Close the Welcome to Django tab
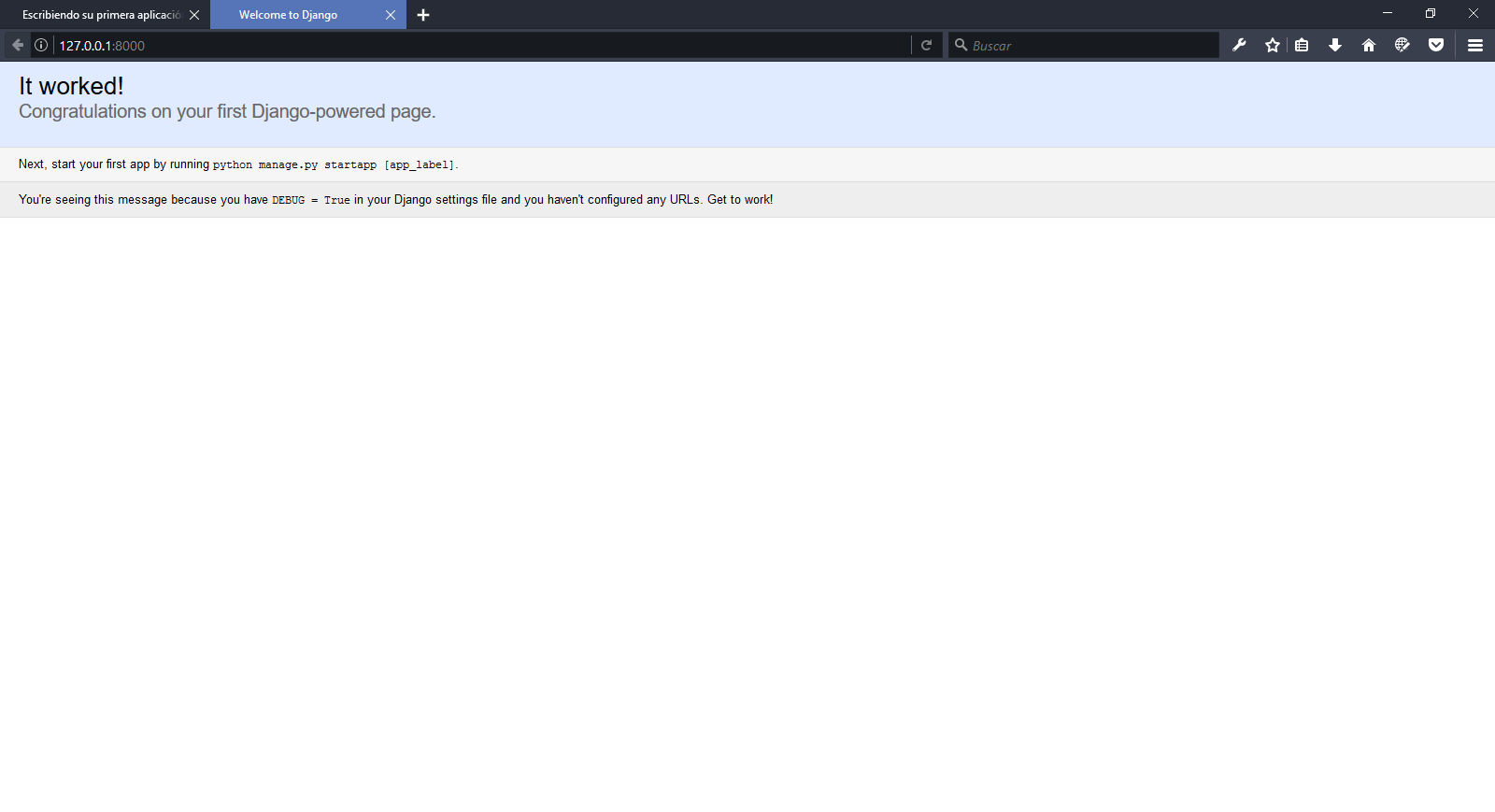 [x=391, y=15]
